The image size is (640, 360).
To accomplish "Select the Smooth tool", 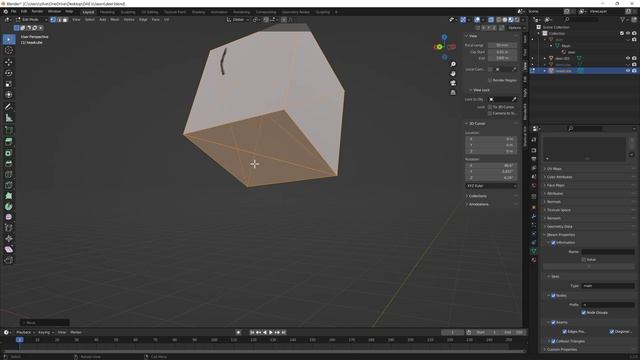I will [x=9, y=217].
